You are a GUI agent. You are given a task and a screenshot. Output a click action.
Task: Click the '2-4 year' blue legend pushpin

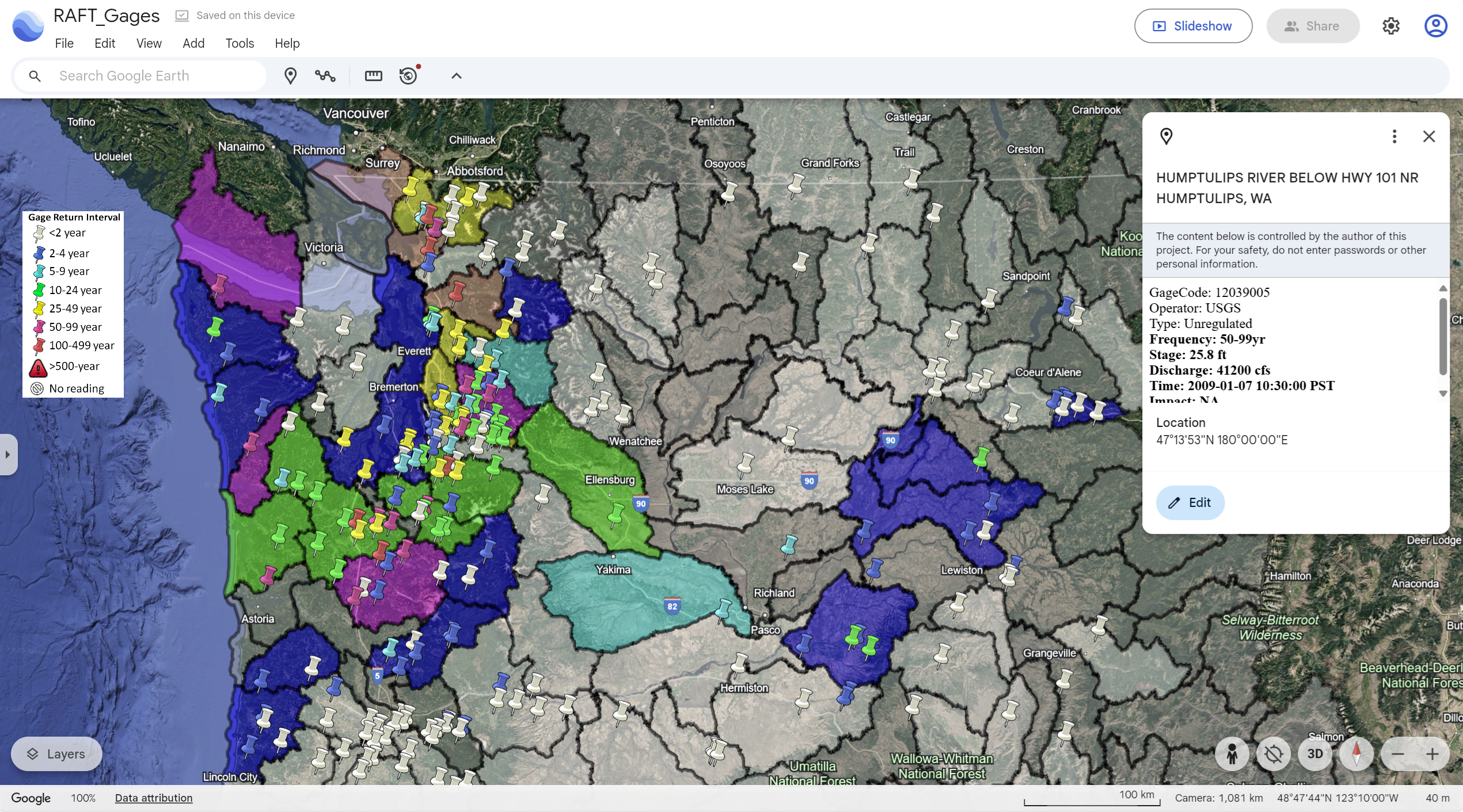tap(39, 253)
